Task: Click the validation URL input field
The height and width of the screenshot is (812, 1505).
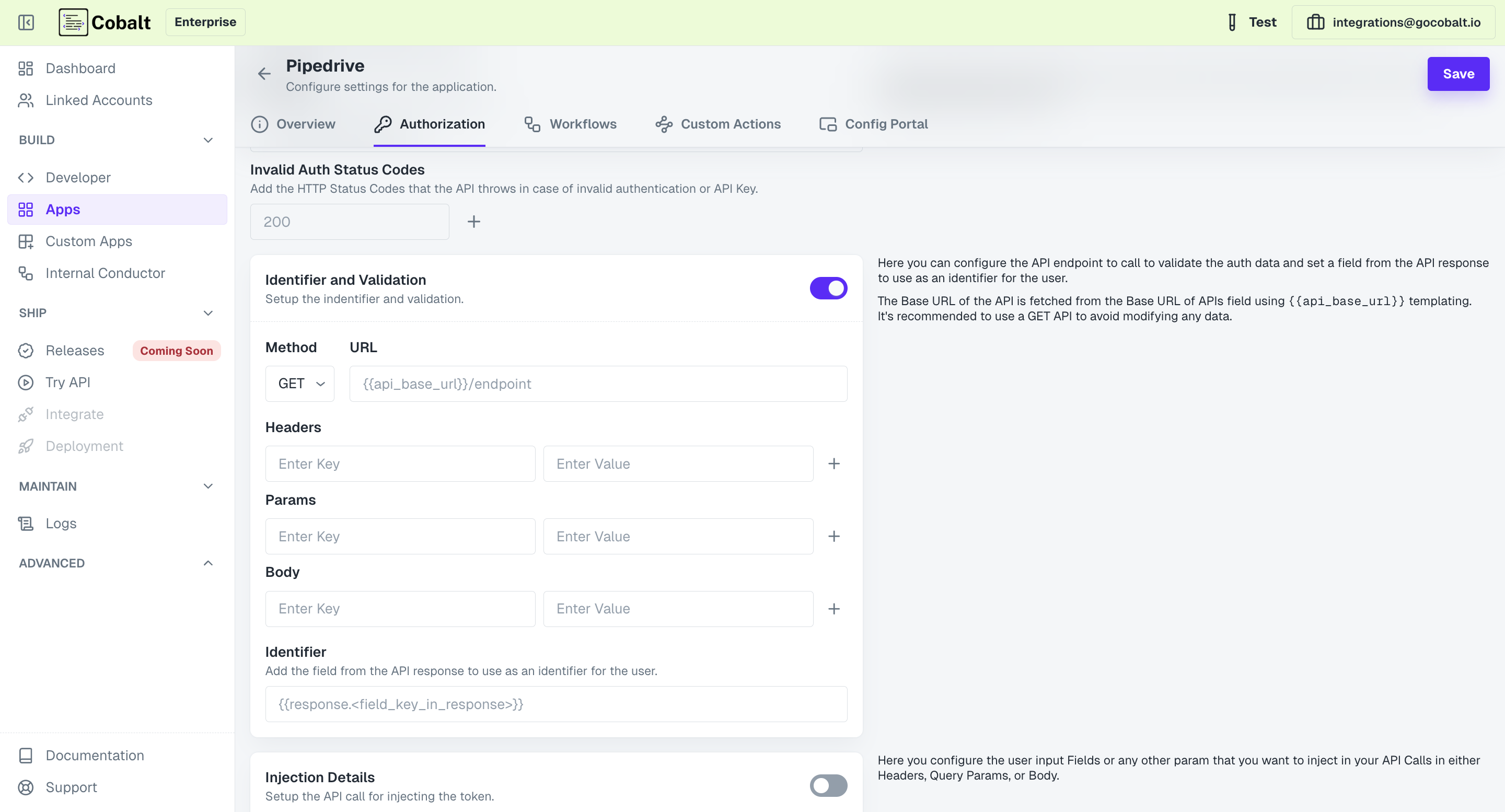Action: point(598,384)
